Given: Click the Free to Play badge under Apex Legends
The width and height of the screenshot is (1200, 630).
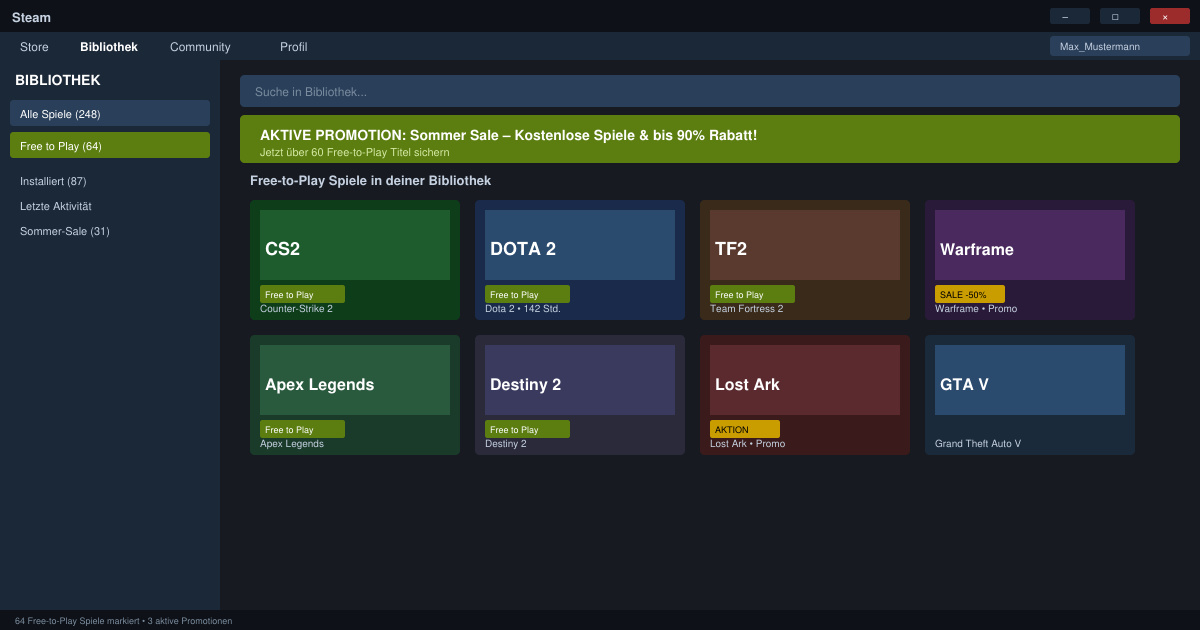Looking at the screenshot, I should tap(302, 429).
